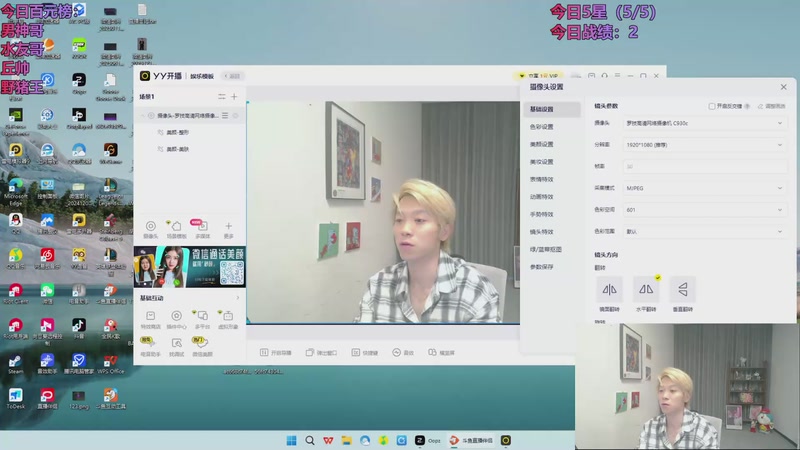Open the camera device dropdown (C930c)
The image size is (800, 450).
coord(704,123)
